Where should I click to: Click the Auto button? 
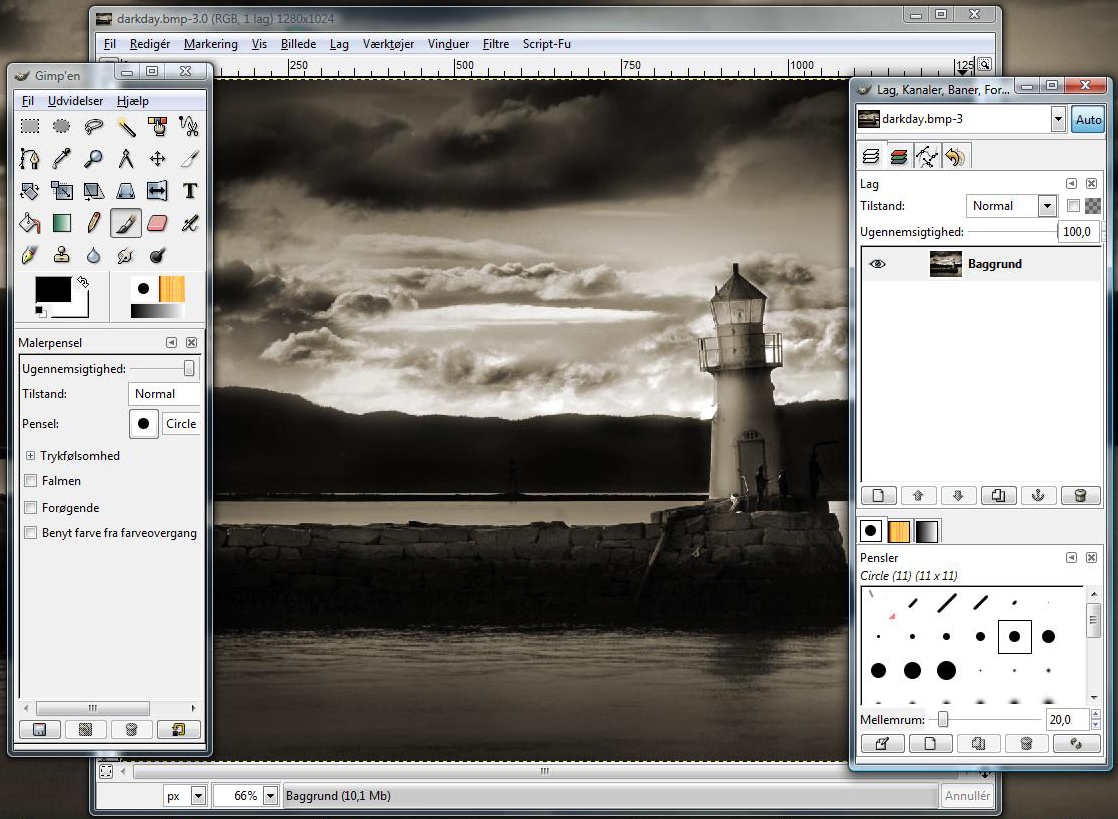pos(1087,120)
